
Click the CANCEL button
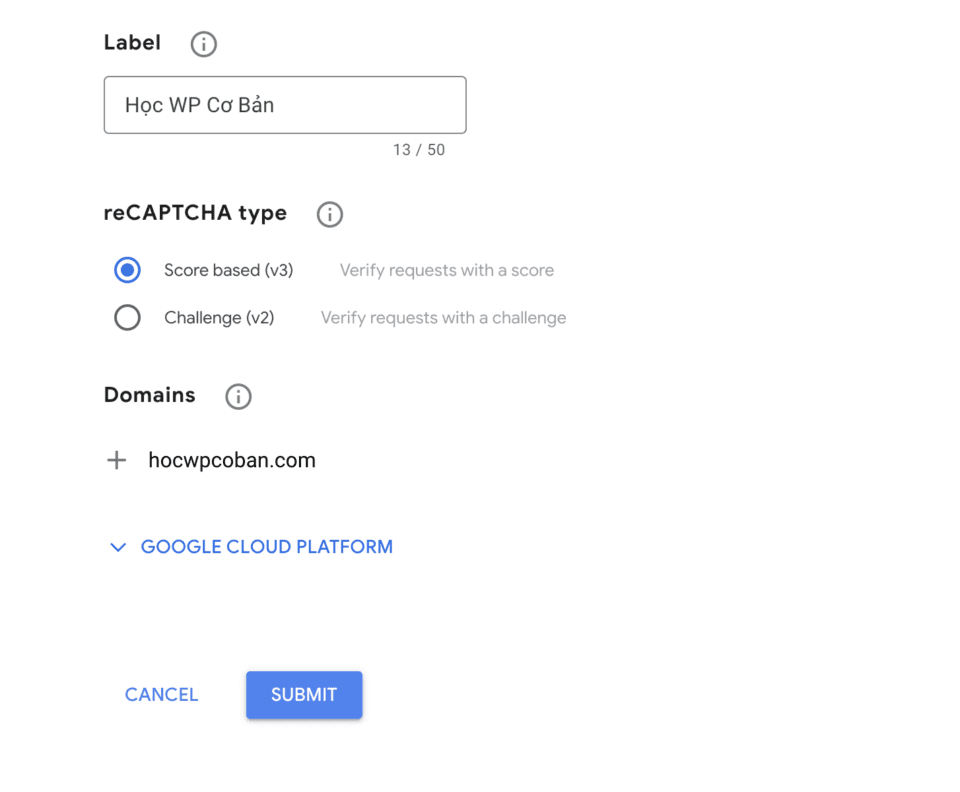(161, 694)
